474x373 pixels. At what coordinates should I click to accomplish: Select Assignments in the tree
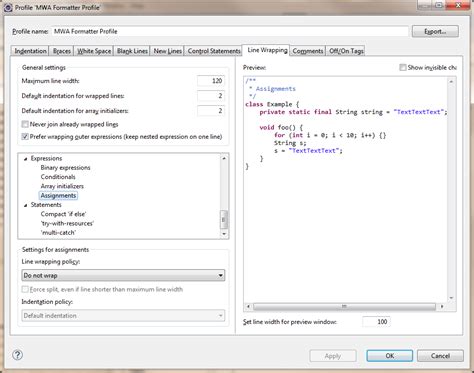pos(58,196)
